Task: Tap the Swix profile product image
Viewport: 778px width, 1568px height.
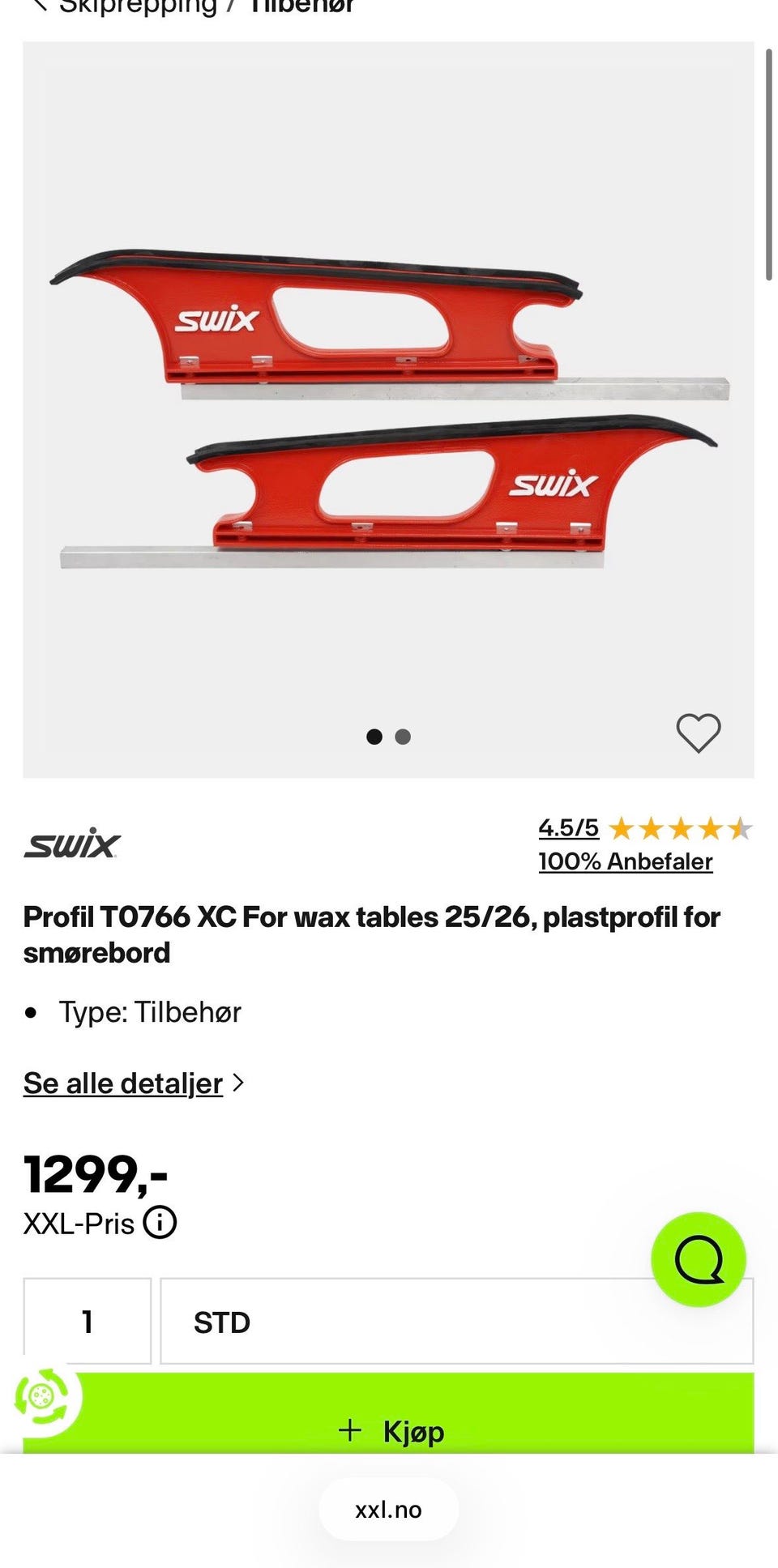Action: click(388, 409)
